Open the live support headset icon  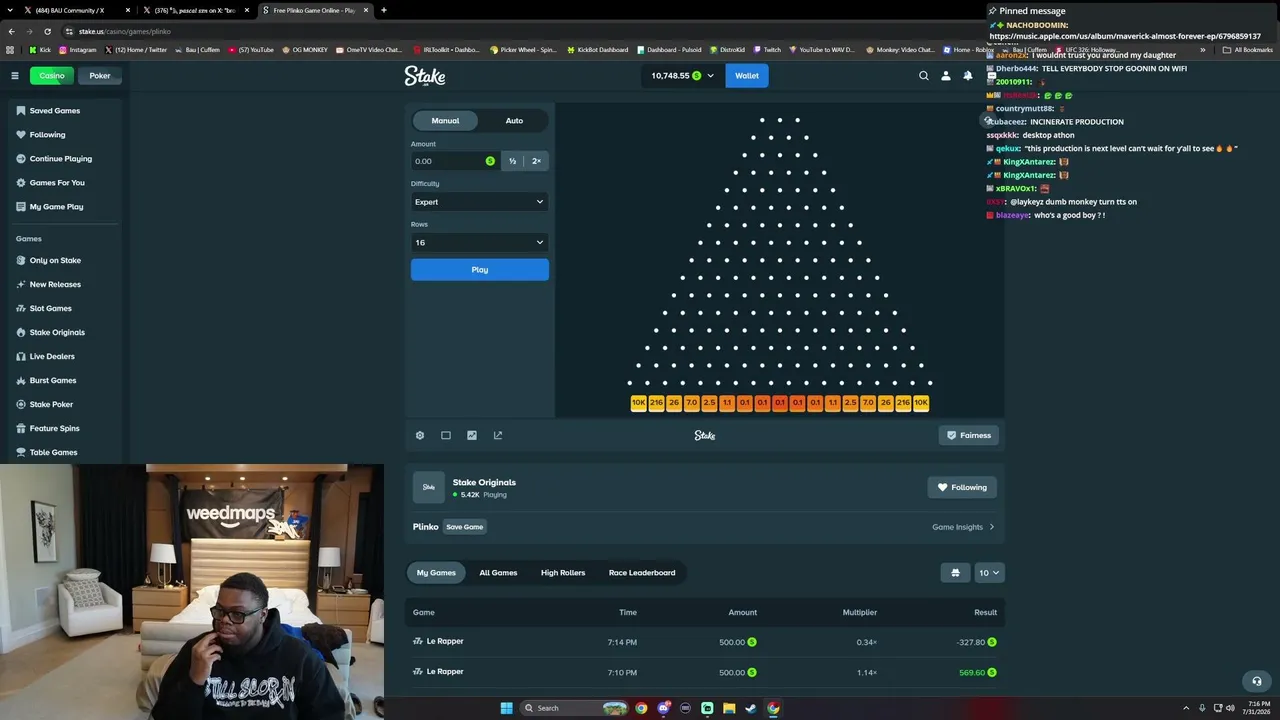click(1257, 681)
